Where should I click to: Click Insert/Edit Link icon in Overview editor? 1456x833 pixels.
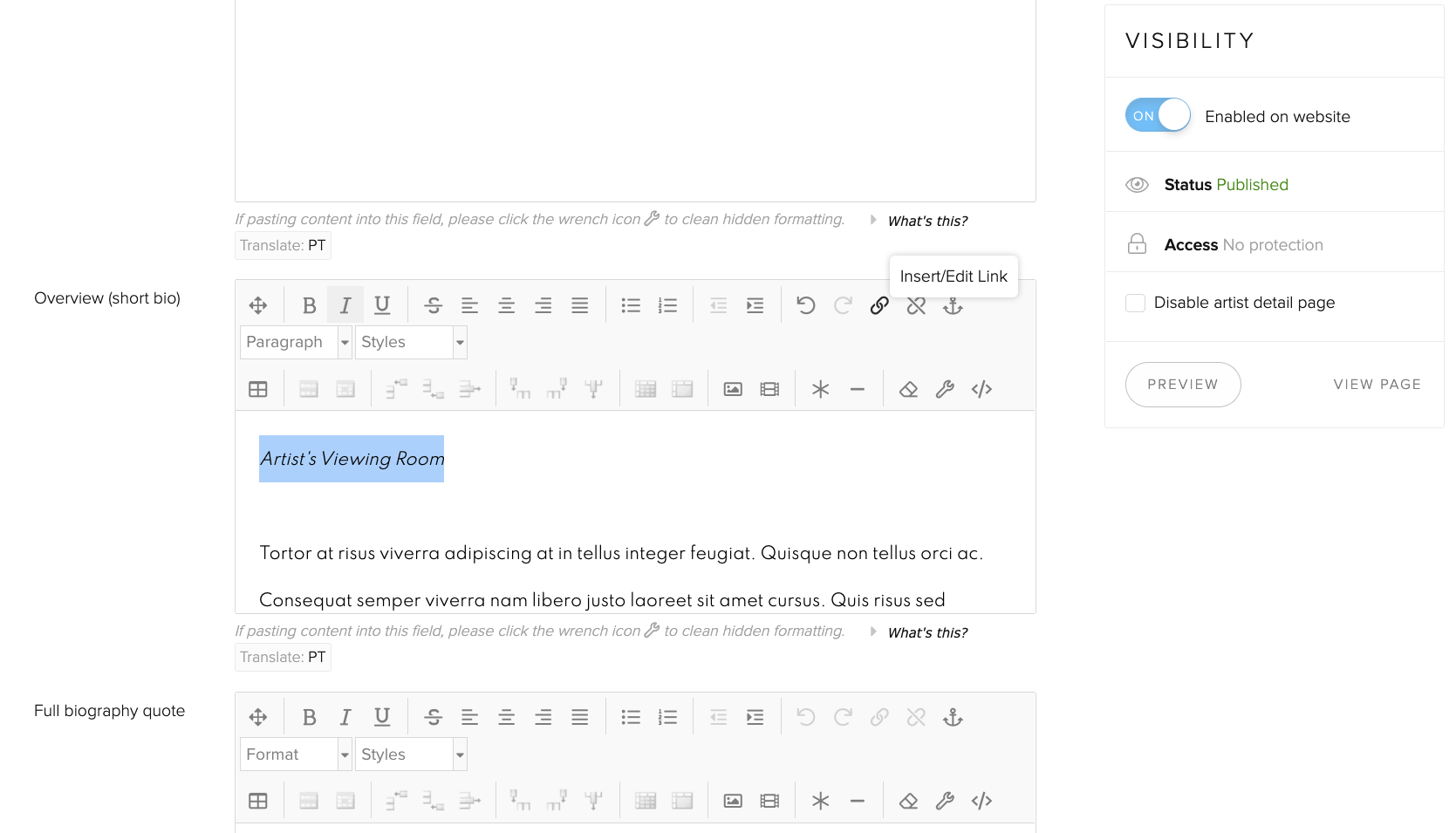point(879,305)
